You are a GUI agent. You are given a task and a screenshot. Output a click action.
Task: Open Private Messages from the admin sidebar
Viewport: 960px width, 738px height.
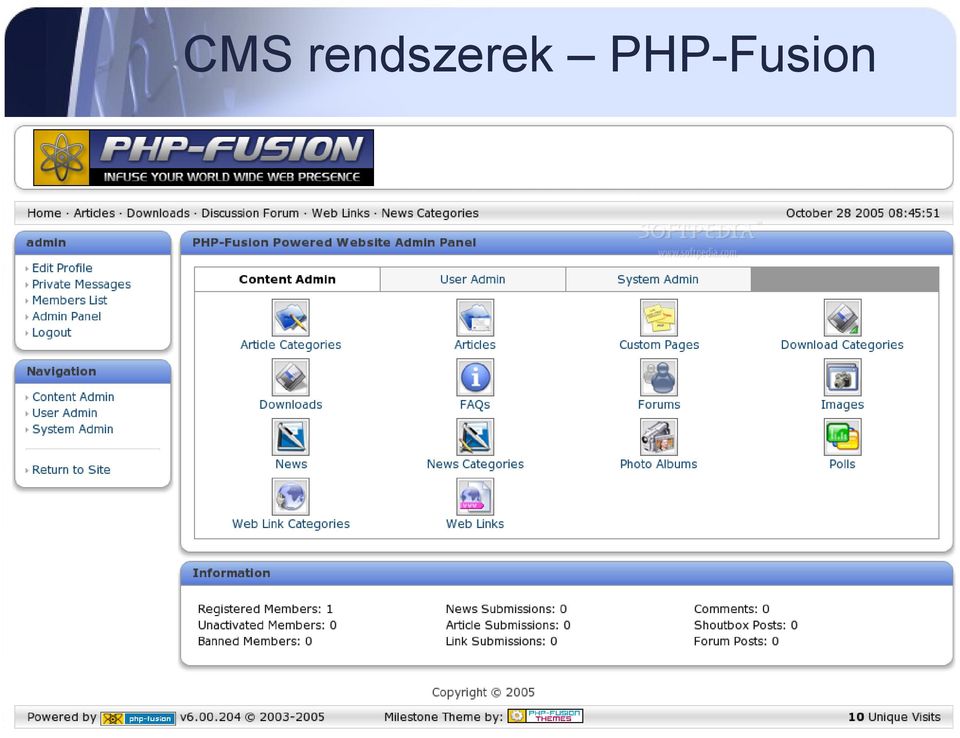(x=81, y=284)
